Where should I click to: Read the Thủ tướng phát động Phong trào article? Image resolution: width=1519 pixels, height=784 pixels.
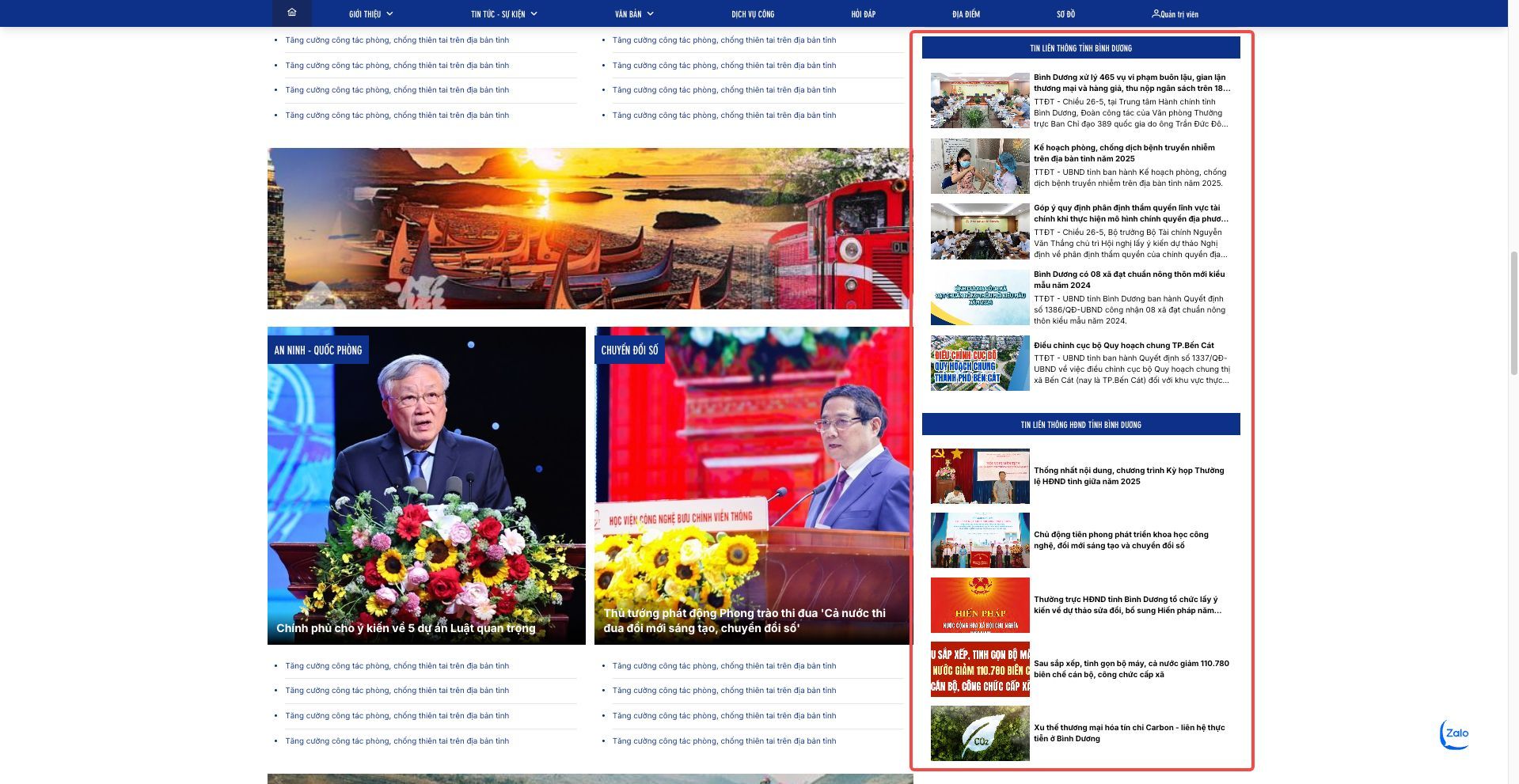click(x=744, y=620)
